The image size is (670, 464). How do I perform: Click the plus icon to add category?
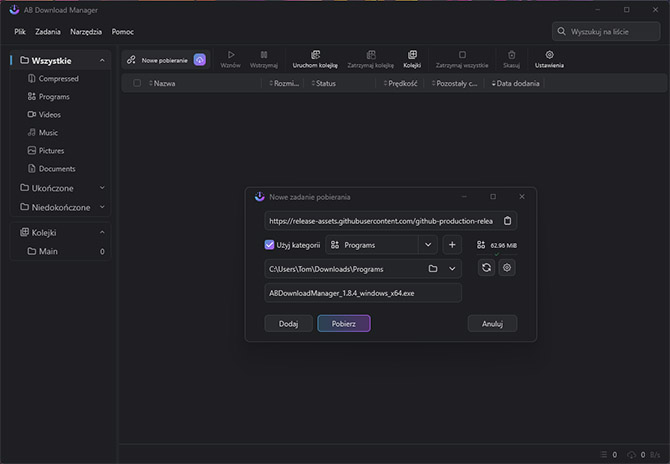pos(452,244)
